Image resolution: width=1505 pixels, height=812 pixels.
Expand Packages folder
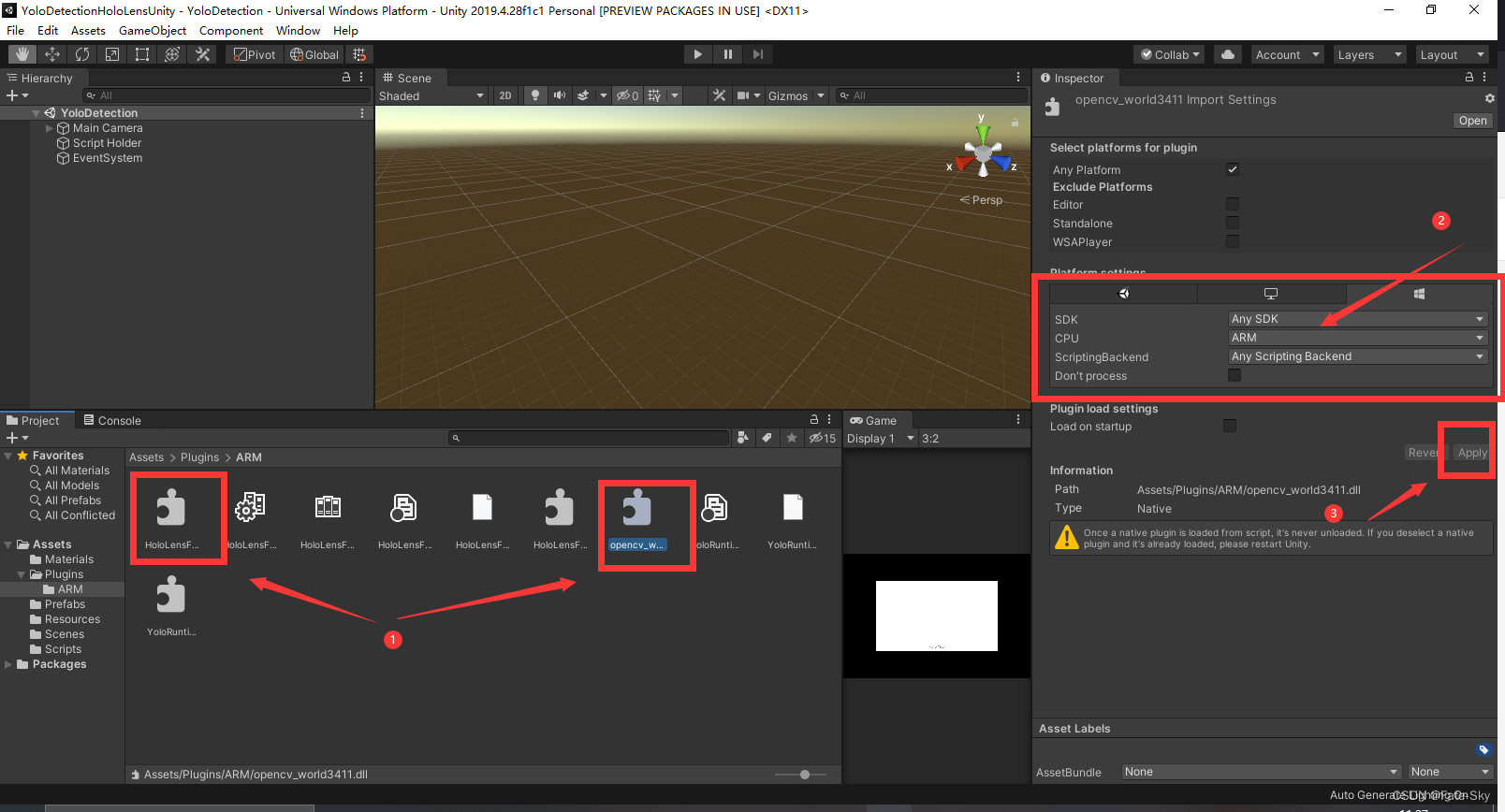pyautogui.click(x=8, y=664)
